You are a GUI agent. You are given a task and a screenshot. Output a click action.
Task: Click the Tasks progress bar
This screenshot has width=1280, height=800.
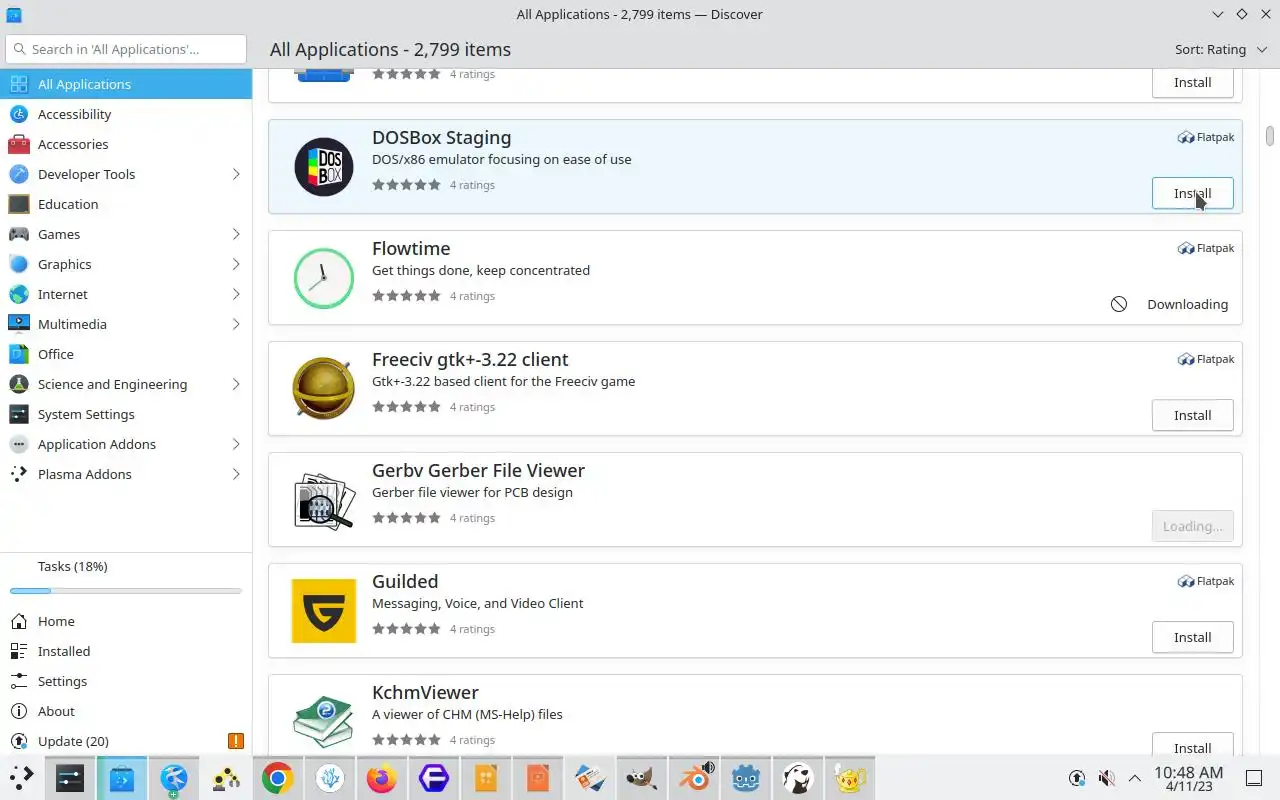point(126,591)
